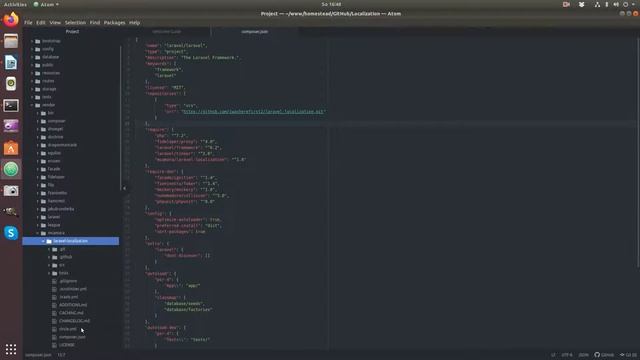Expand the config folder

pyautogui.click(x=32, y=49)
